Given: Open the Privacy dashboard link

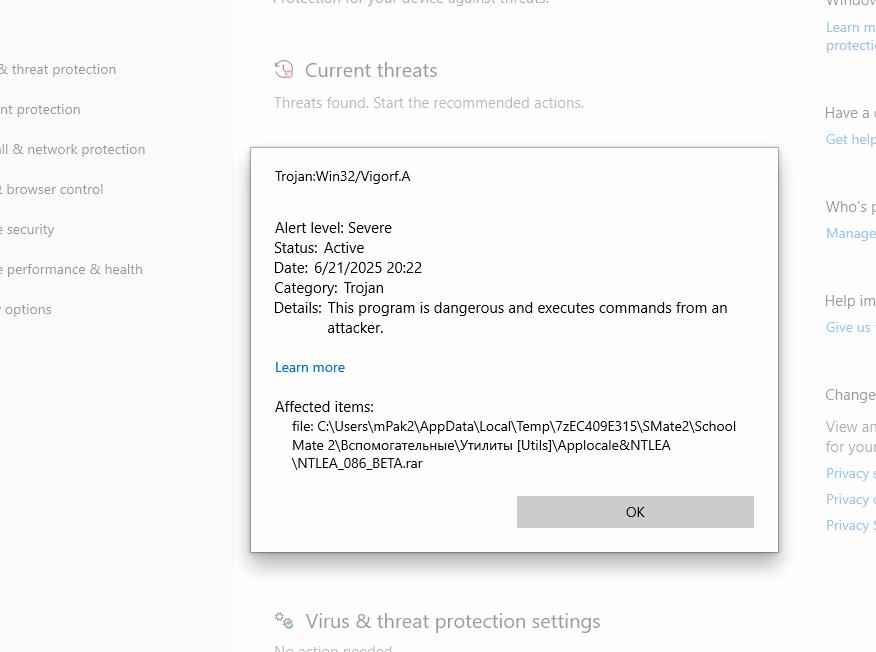Looking at the screenshot, I should tap(850, 499).
